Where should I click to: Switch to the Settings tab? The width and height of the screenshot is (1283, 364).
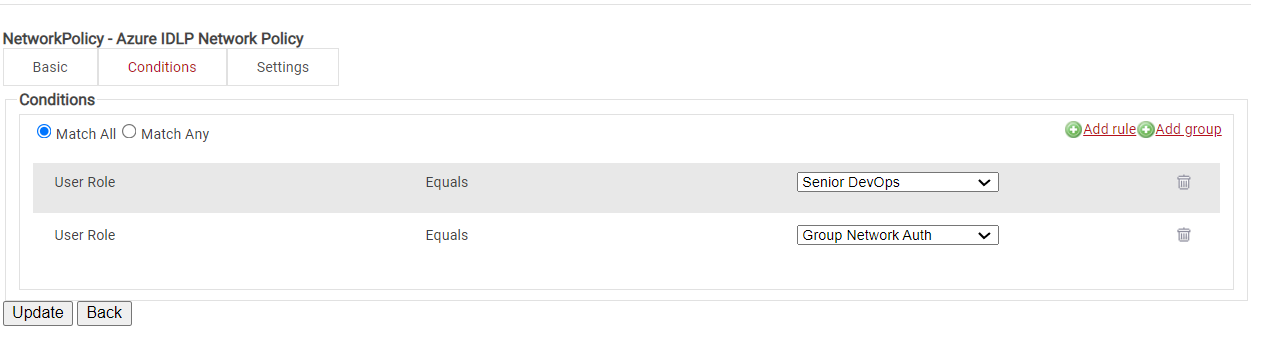click(283, 67)
